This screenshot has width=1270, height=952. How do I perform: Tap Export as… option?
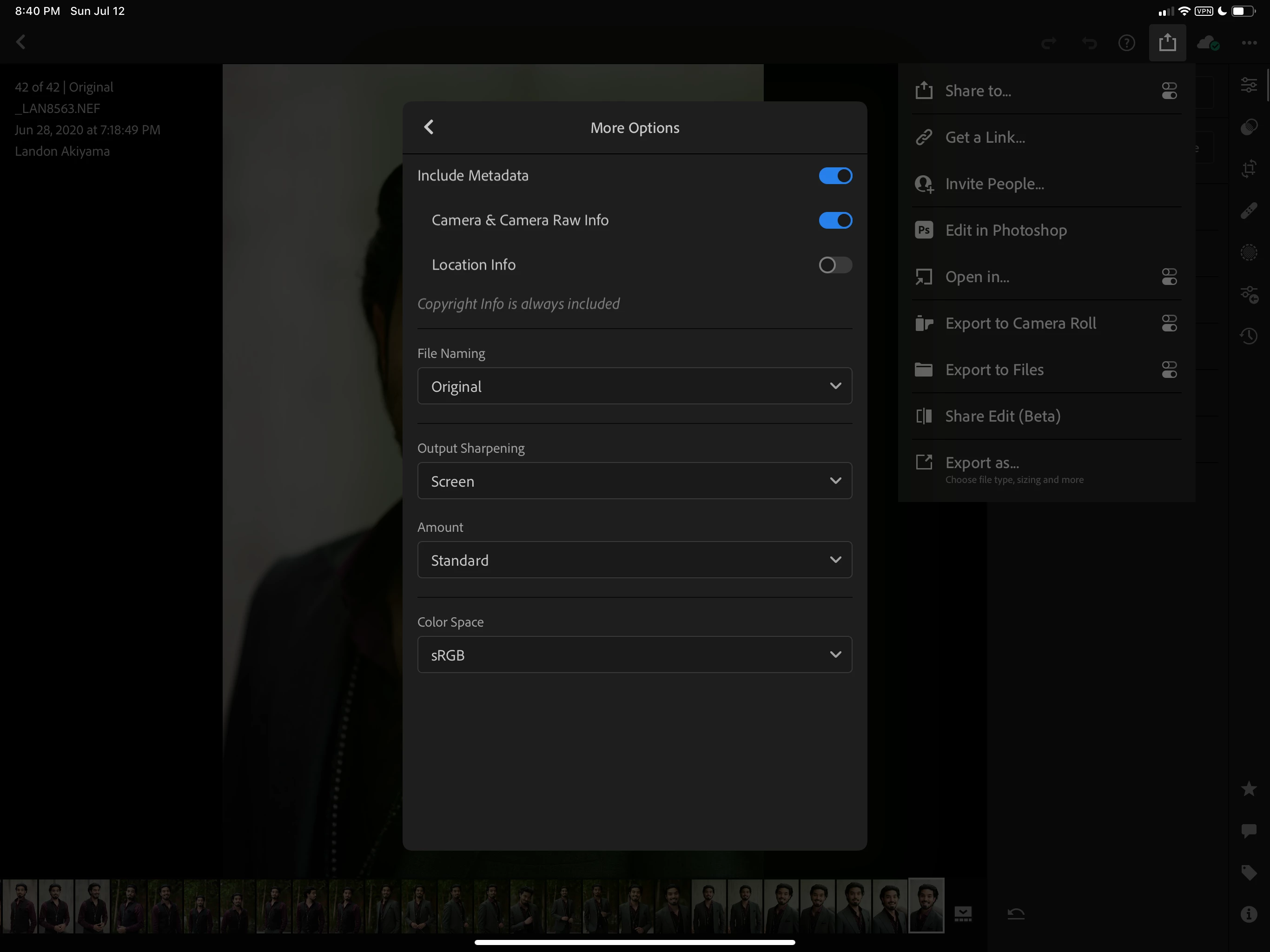tap(982, 463)
